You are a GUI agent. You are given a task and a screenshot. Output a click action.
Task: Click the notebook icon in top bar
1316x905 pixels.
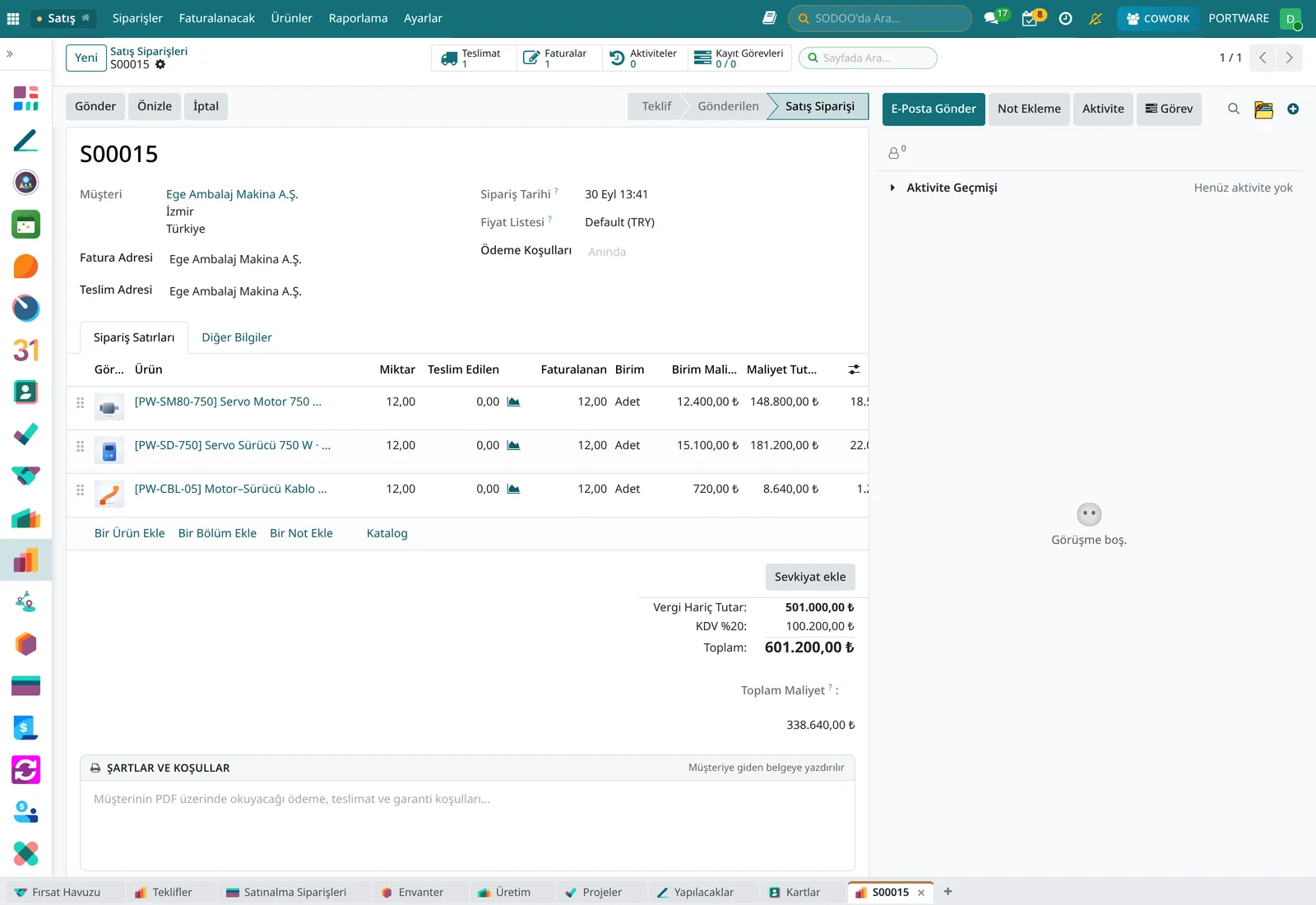coord(769,18)
